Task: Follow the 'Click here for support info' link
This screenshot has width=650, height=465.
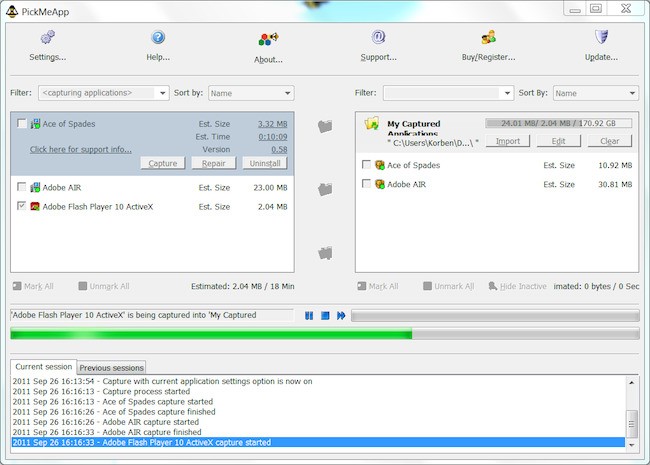Action: [81, 150]
